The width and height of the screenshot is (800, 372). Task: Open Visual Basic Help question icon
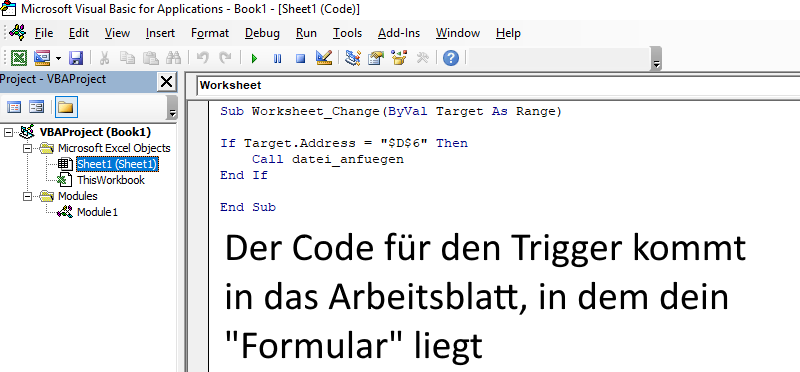coord(451,58)
